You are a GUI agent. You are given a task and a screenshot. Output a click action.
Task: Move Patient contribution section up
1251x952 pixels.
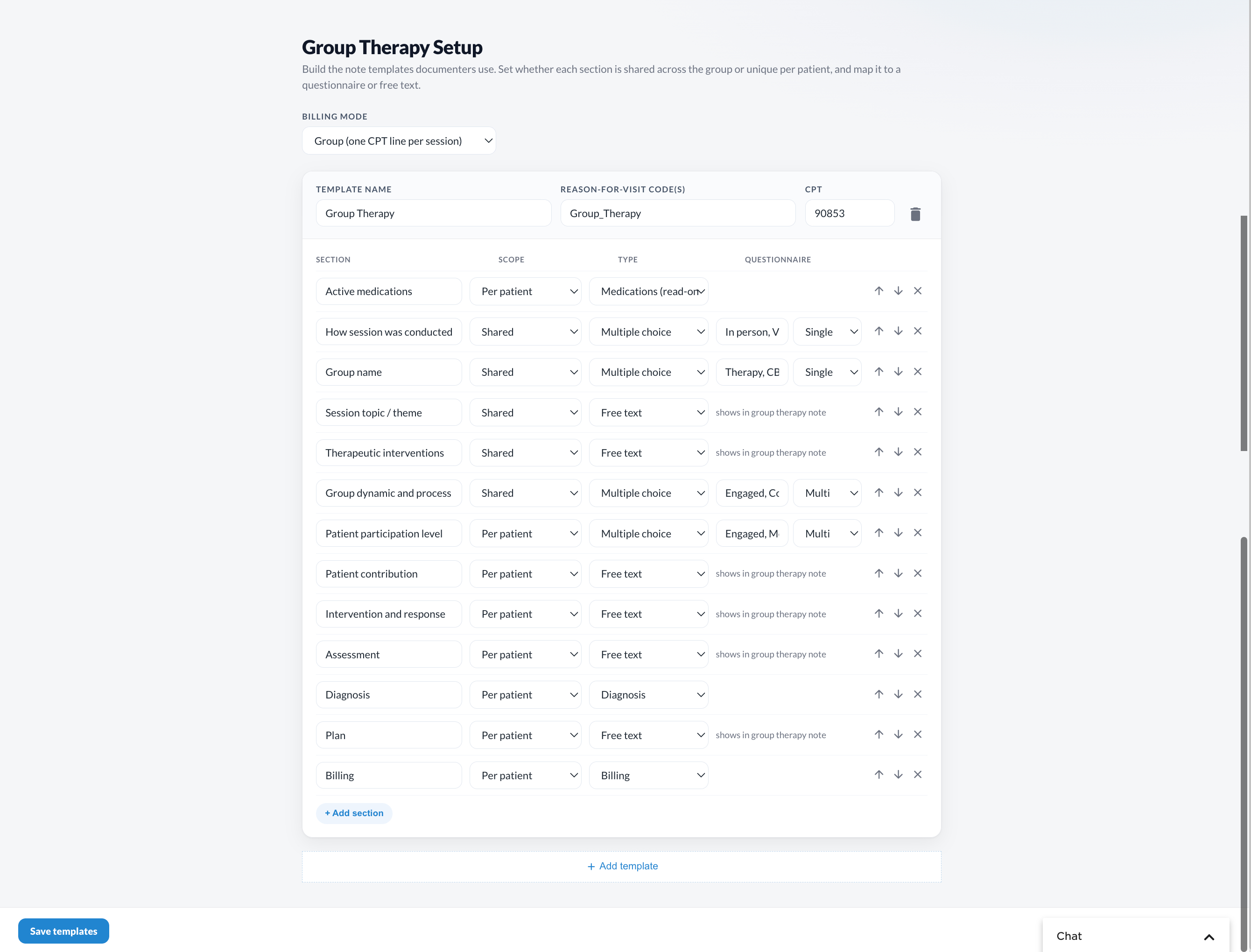tap(879, 573)
